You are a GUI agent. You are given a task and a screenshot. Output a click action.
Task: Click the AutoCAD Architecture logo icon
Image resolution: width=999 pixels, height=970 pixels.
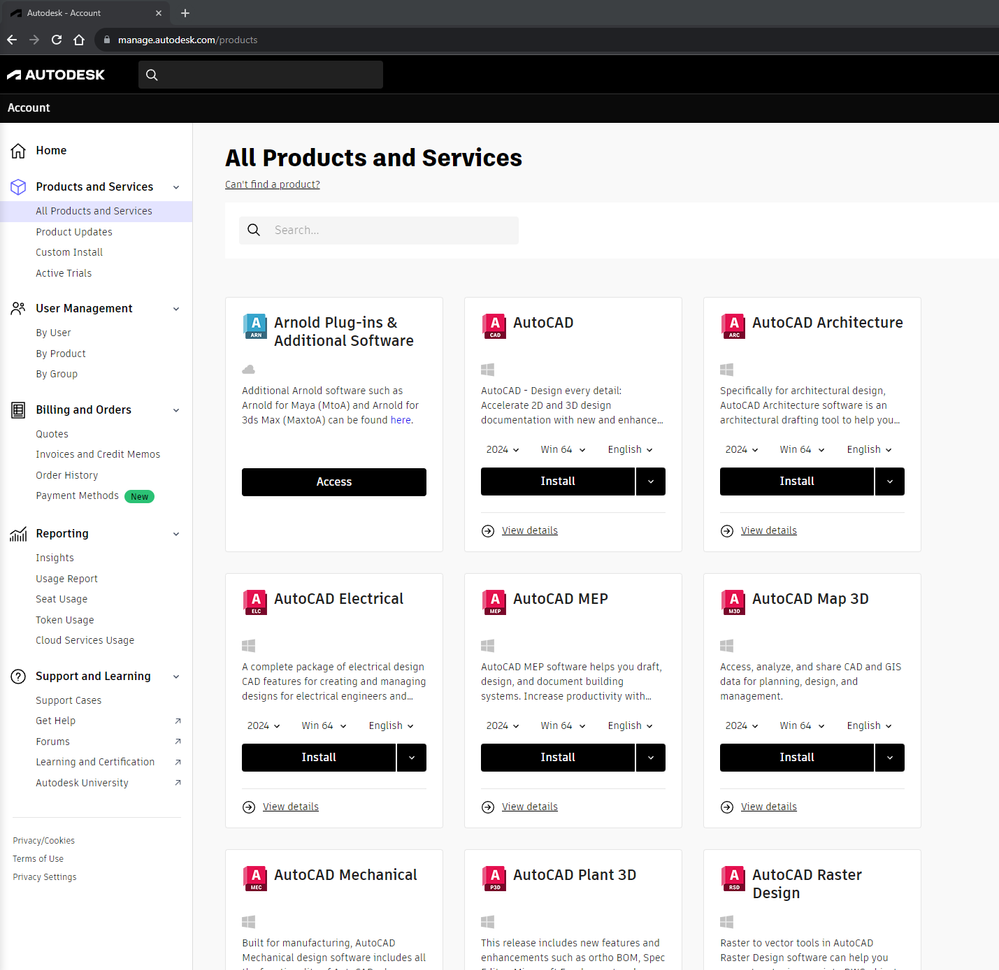coord(733,326)
